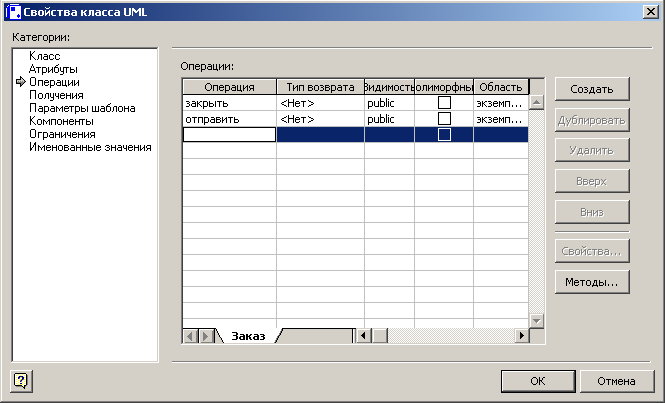Screen dimensions: 665x403
Task: Select the Получения category
Action: coord(56,95)
